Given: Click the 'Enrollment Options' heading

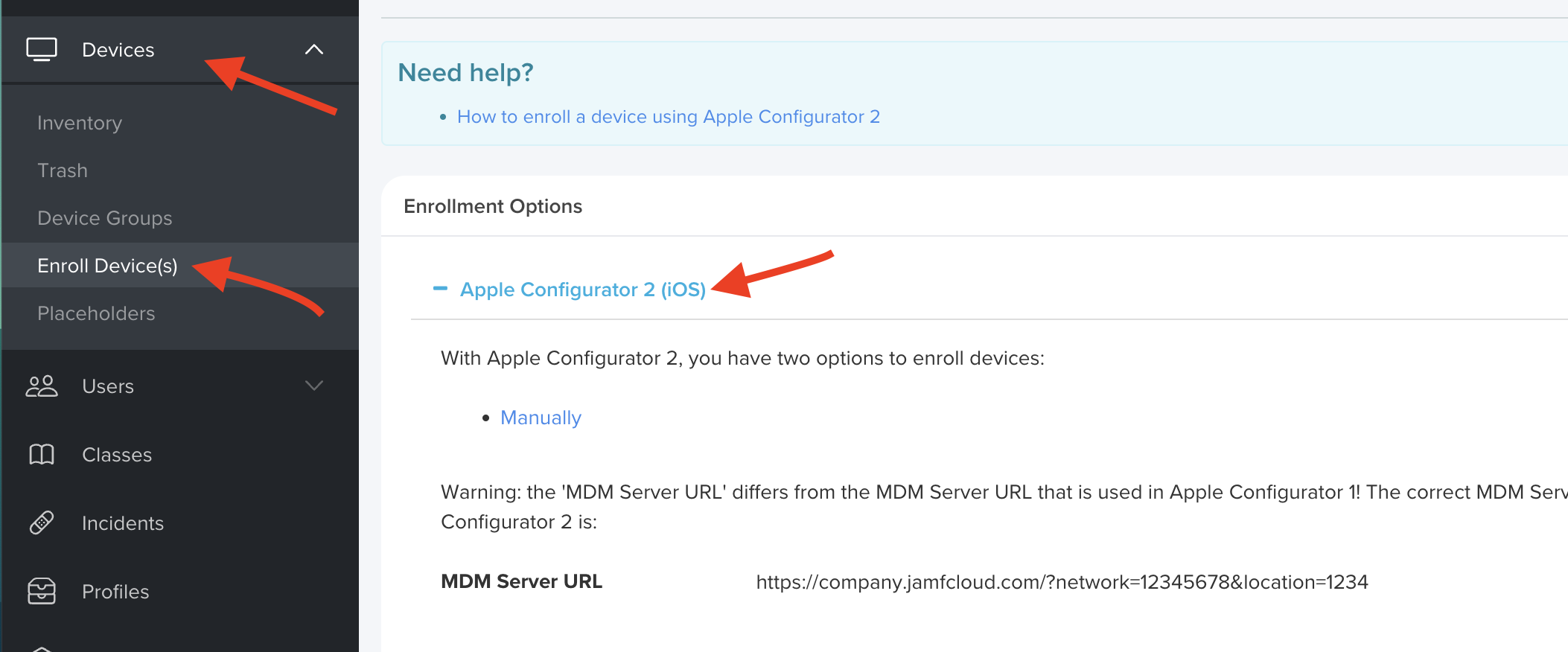Looking at the screenshot, I should 493,206.
